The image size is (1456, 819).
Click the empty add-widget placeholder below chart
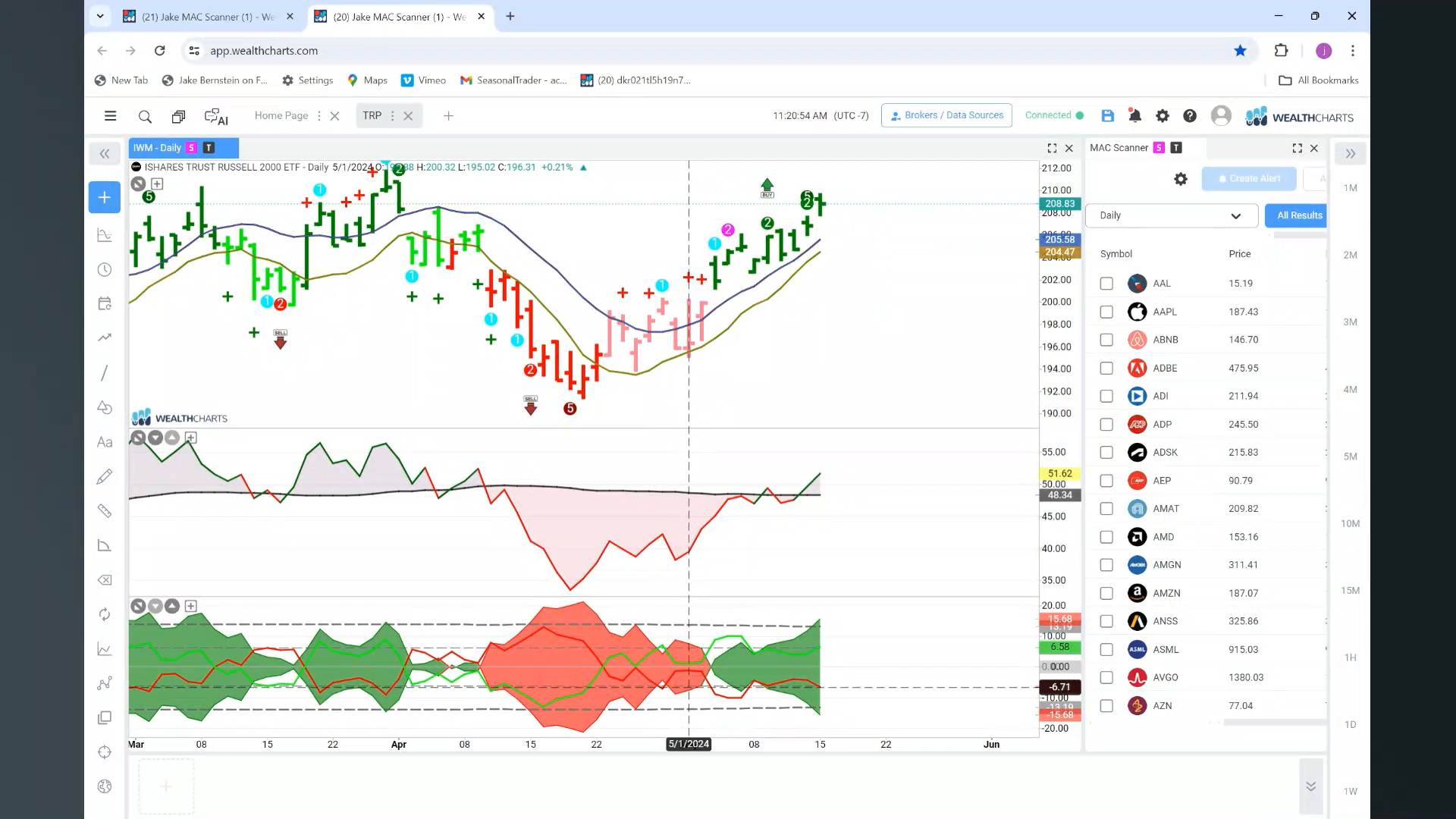[166, 786]
